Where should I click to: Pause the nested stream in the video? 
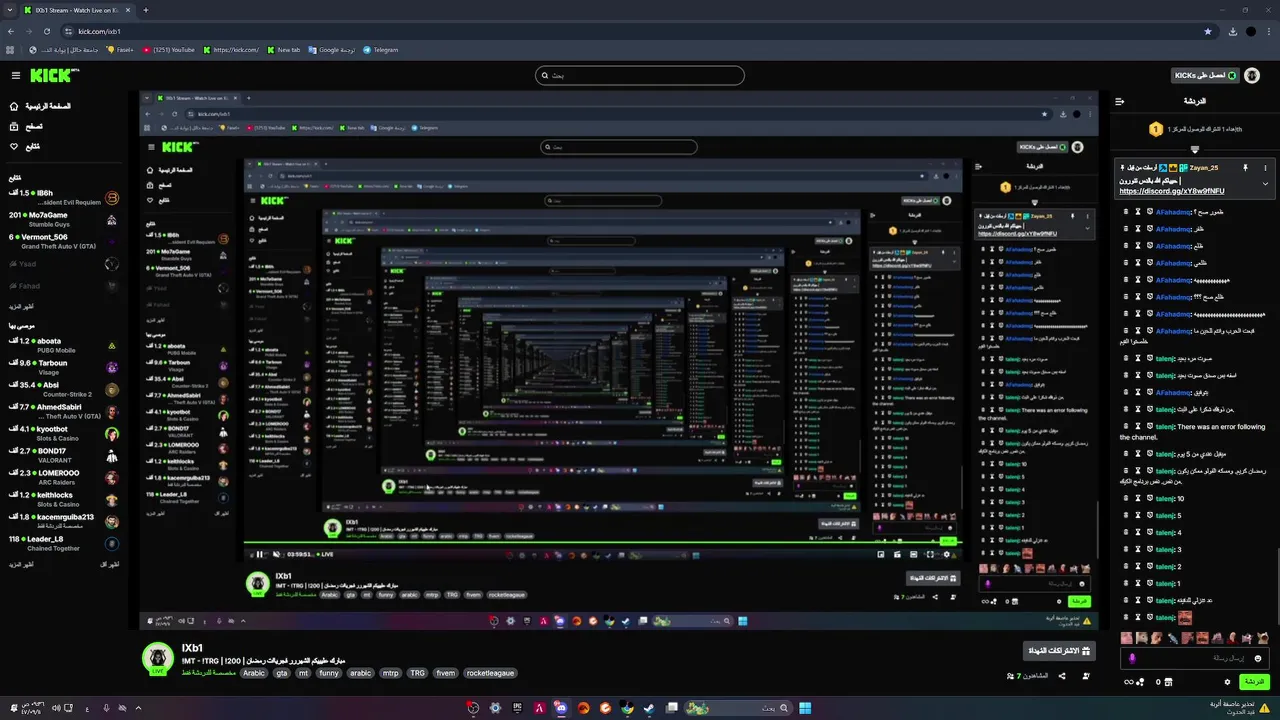pos(259,554)
